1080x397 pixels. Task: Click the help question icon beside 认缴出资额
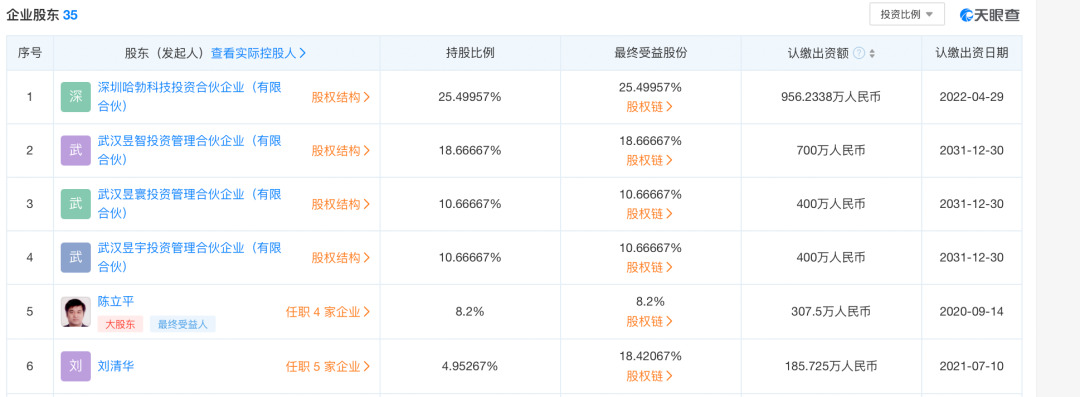(x=858, y=53)
